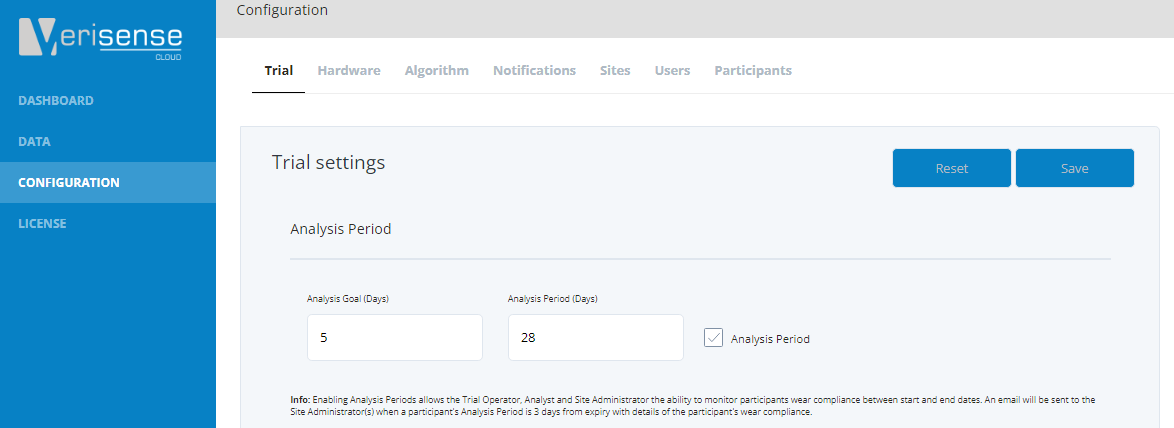Go to the Data section

[34, 141]
